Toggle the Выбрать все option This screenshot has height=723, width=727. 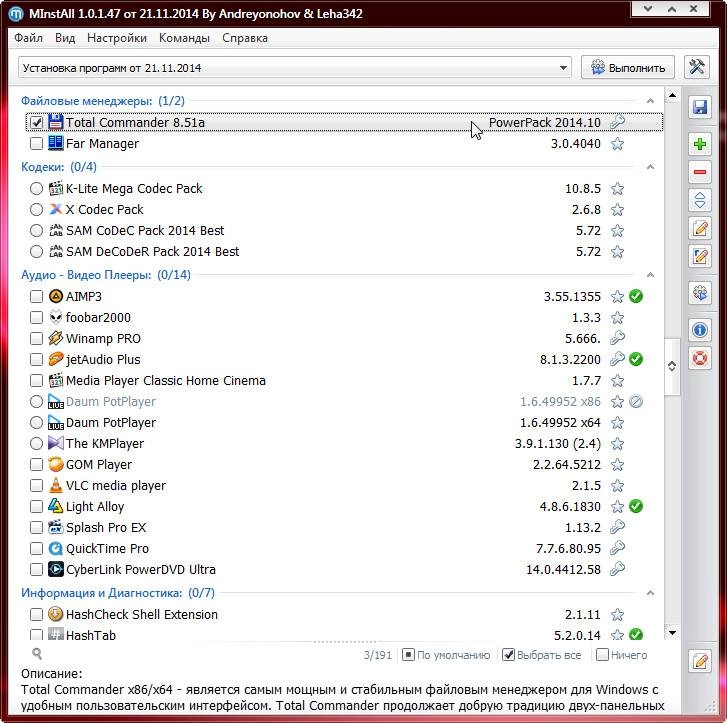coord(542,655)
